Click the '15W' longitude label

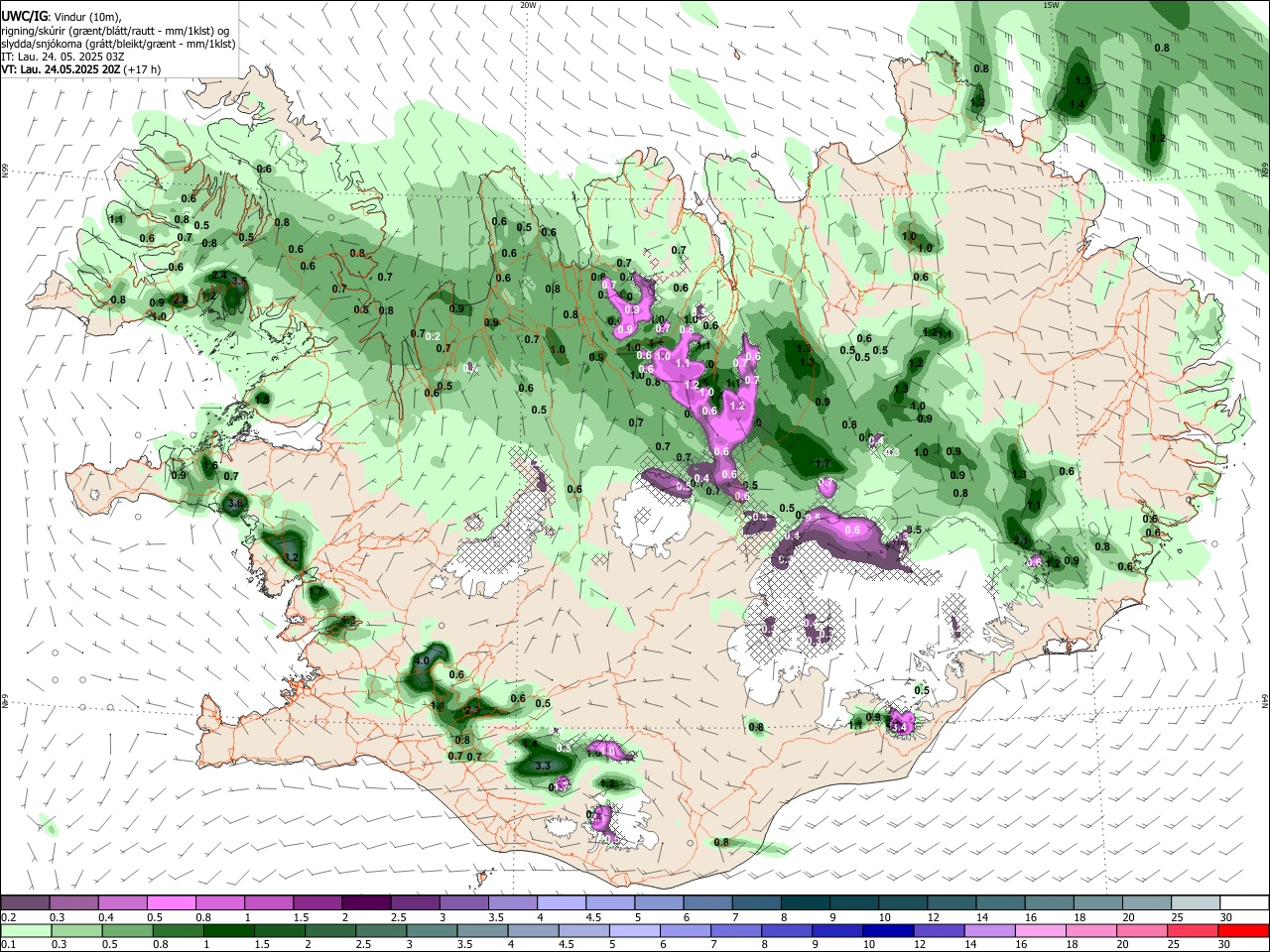click(1051, 5)
